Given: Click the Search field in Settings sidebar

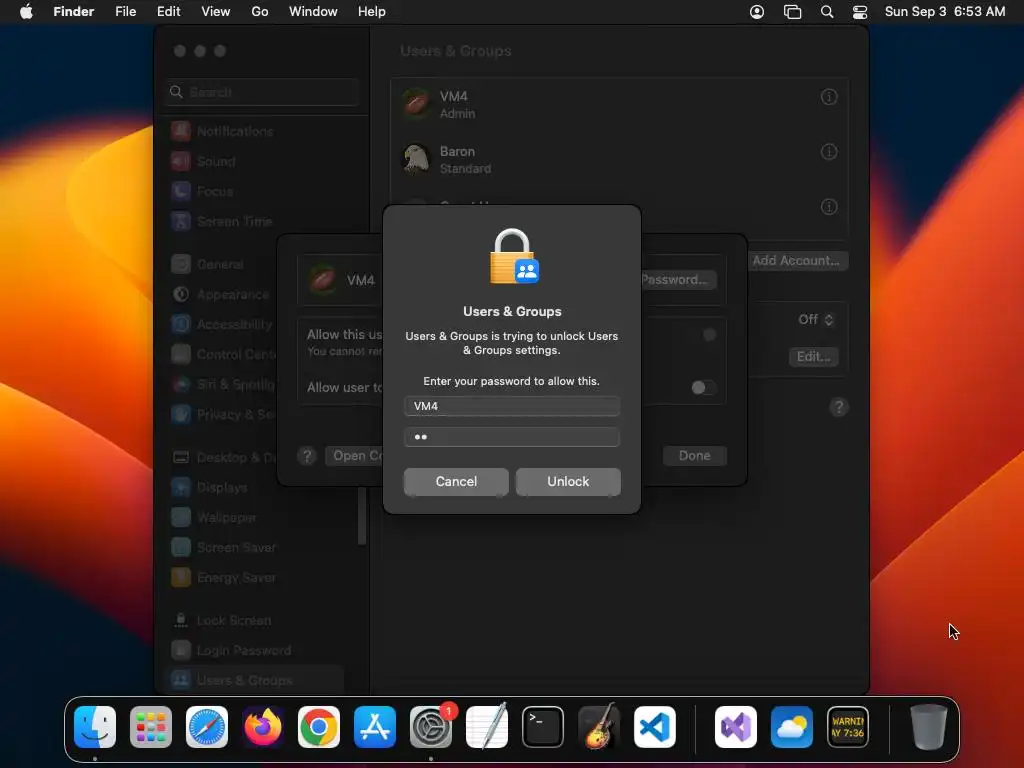Looking at the screenshot, I should click(x=263, y=92).
